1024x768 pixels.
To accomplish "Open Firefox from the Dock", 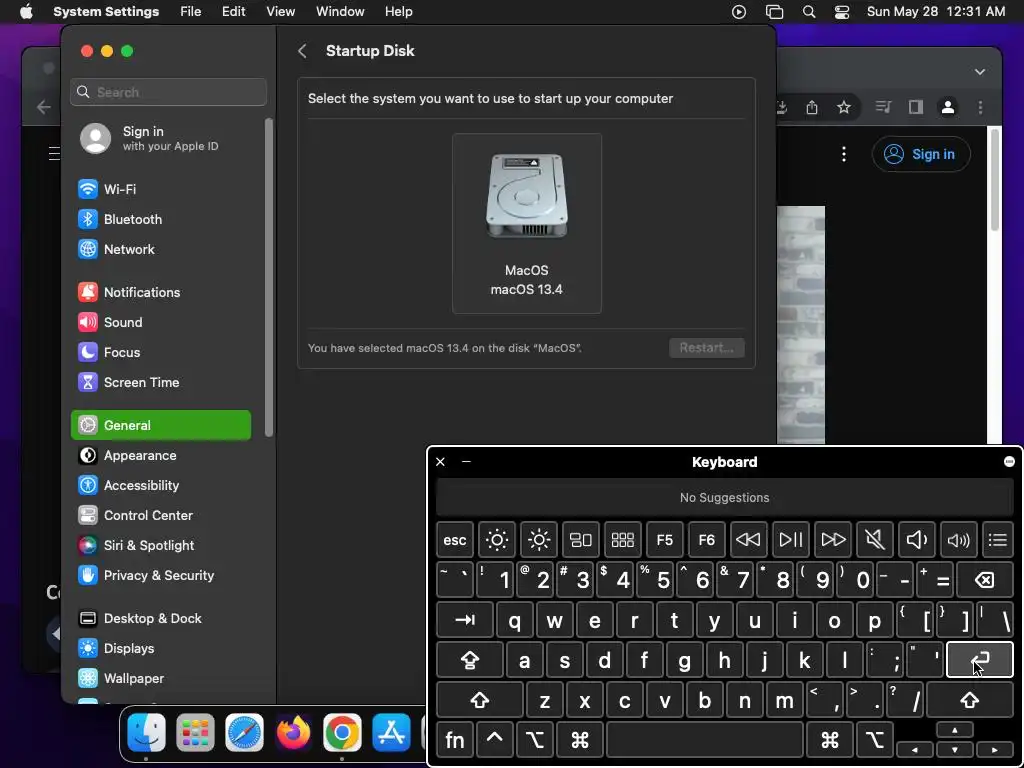I will [x=293, y=733].
